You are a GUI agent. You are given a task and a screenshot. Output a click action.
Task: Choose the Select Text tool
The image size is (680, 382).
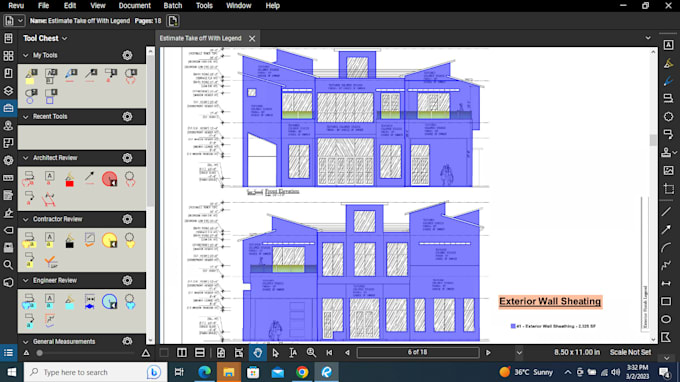click(293, 353)
